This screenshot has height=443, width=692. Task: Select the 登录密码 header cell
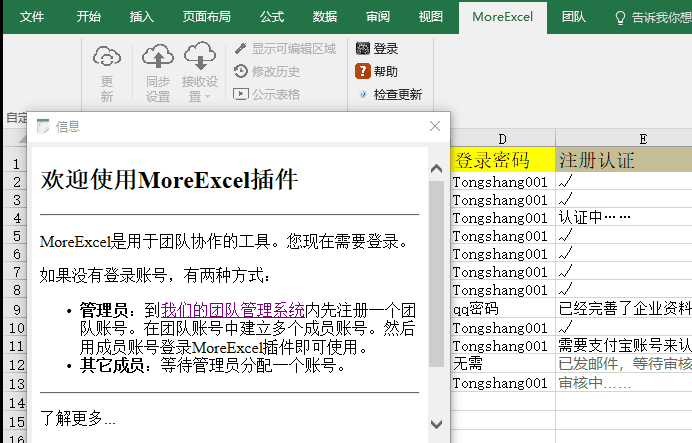pos(503,160)
